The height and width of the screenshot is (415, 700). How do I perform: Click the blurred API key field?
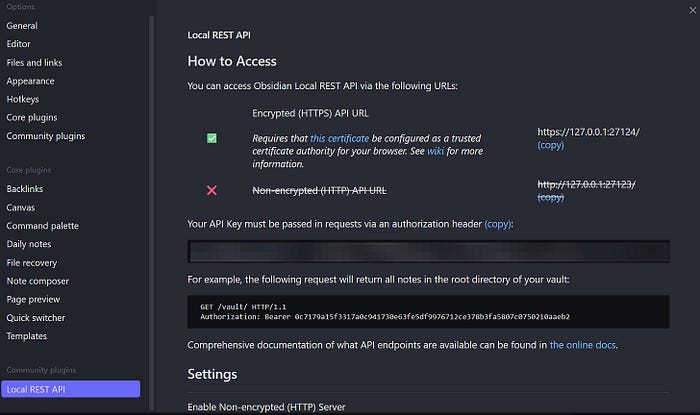point(428,251)
